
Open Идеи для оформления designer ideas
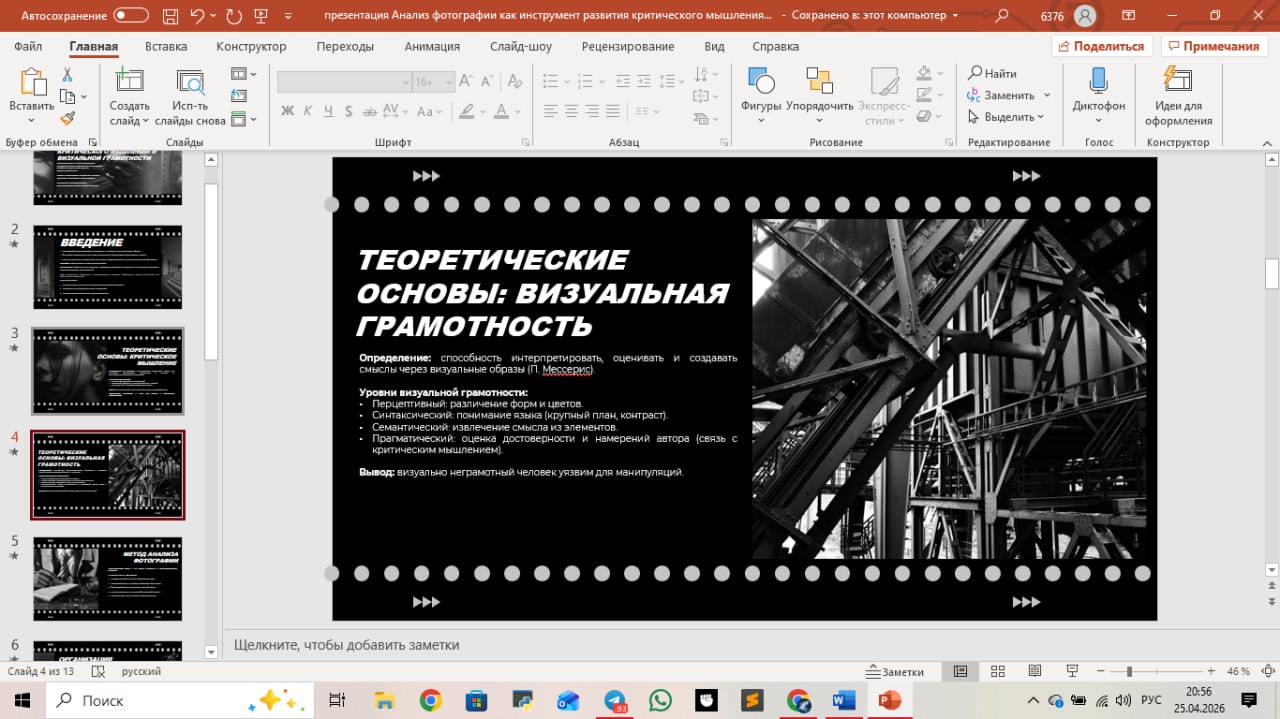click(1178, 98)
